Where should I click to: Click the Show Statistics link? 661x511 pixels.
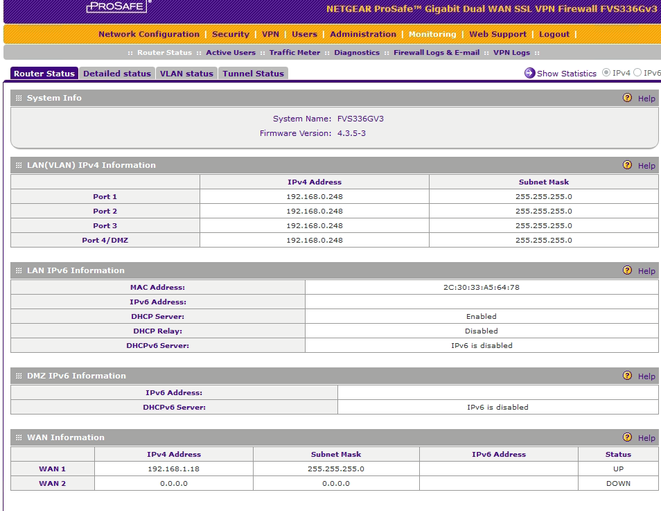(567, 73)
